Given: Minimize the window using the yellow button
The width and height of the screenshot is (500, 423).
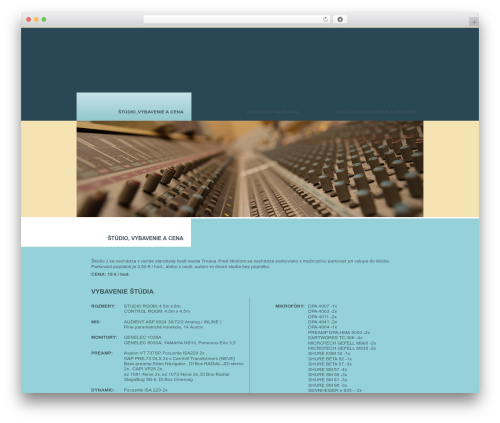Looking at the screenshot, I should point(36,19).
